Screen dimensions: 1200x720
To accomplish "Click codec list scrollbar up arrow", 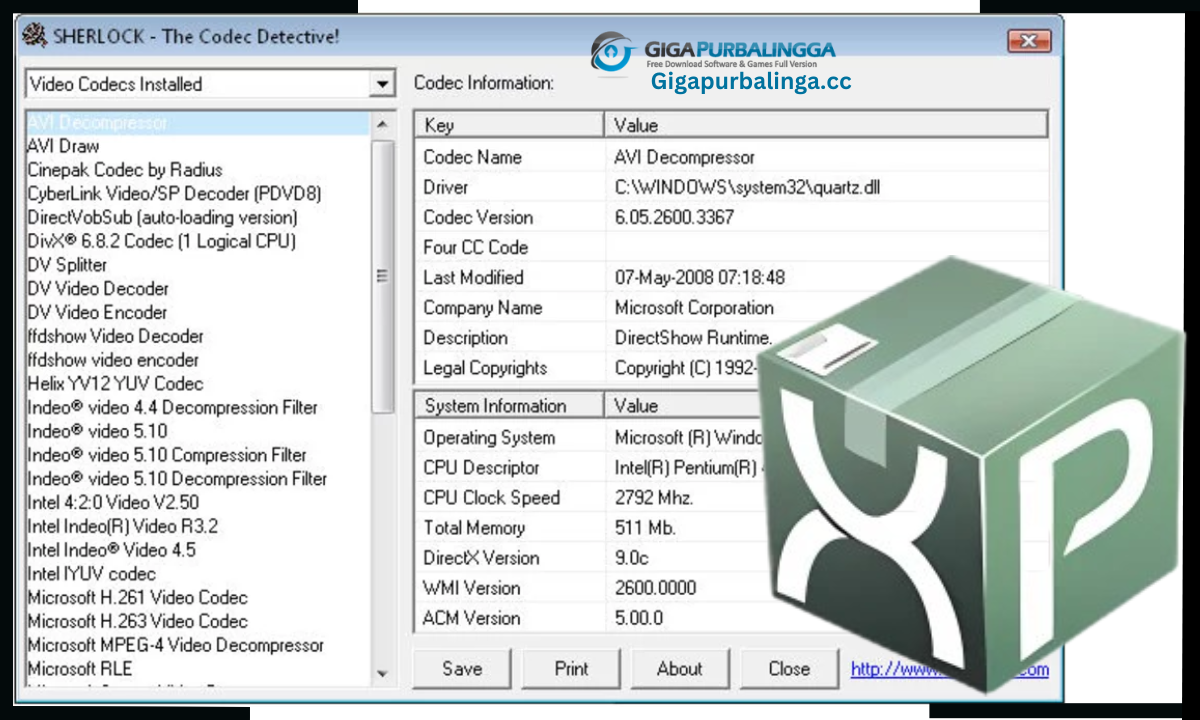I will click(382, 124).
